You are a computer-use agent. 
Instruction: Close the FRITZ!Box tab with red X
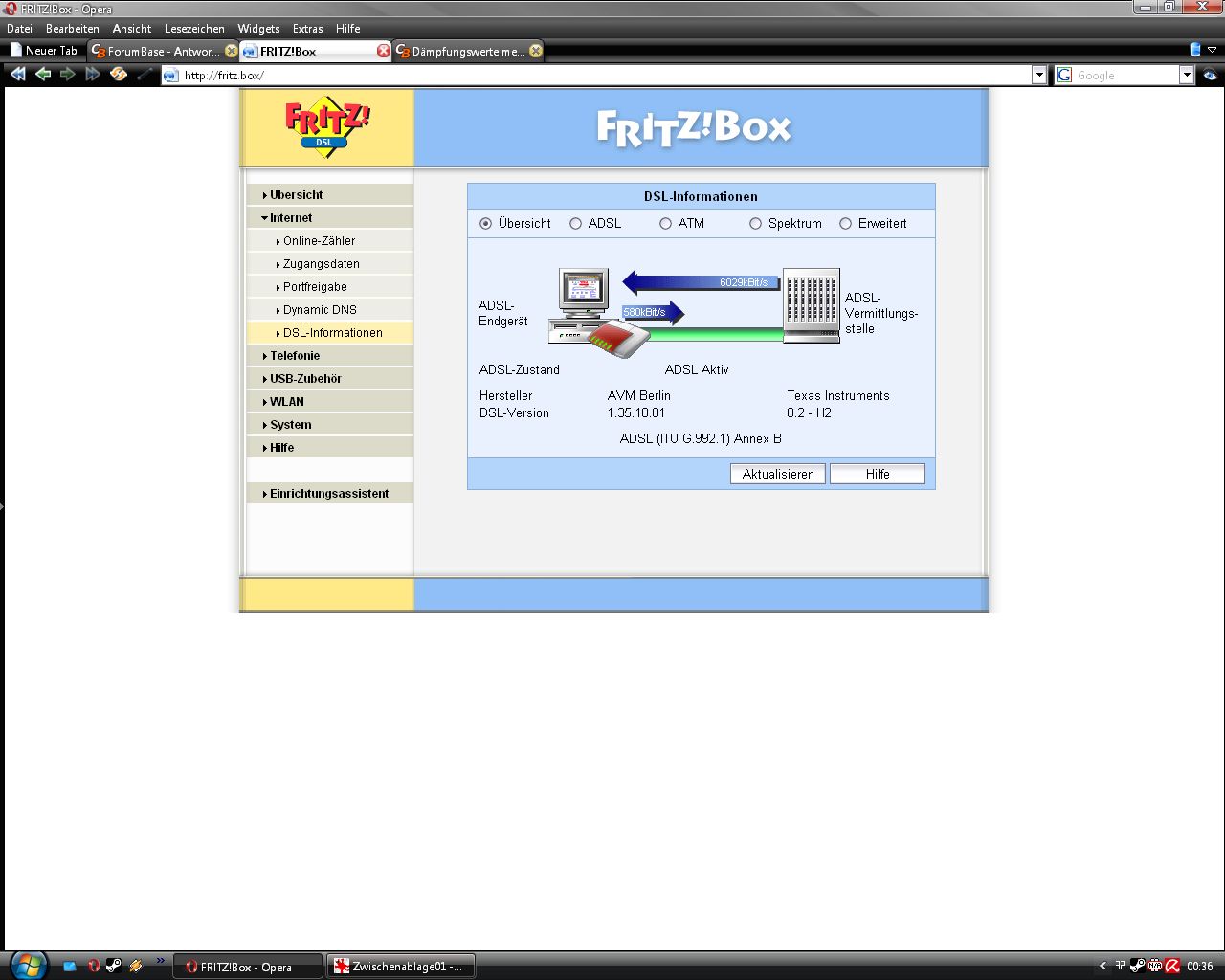[384, 51]
